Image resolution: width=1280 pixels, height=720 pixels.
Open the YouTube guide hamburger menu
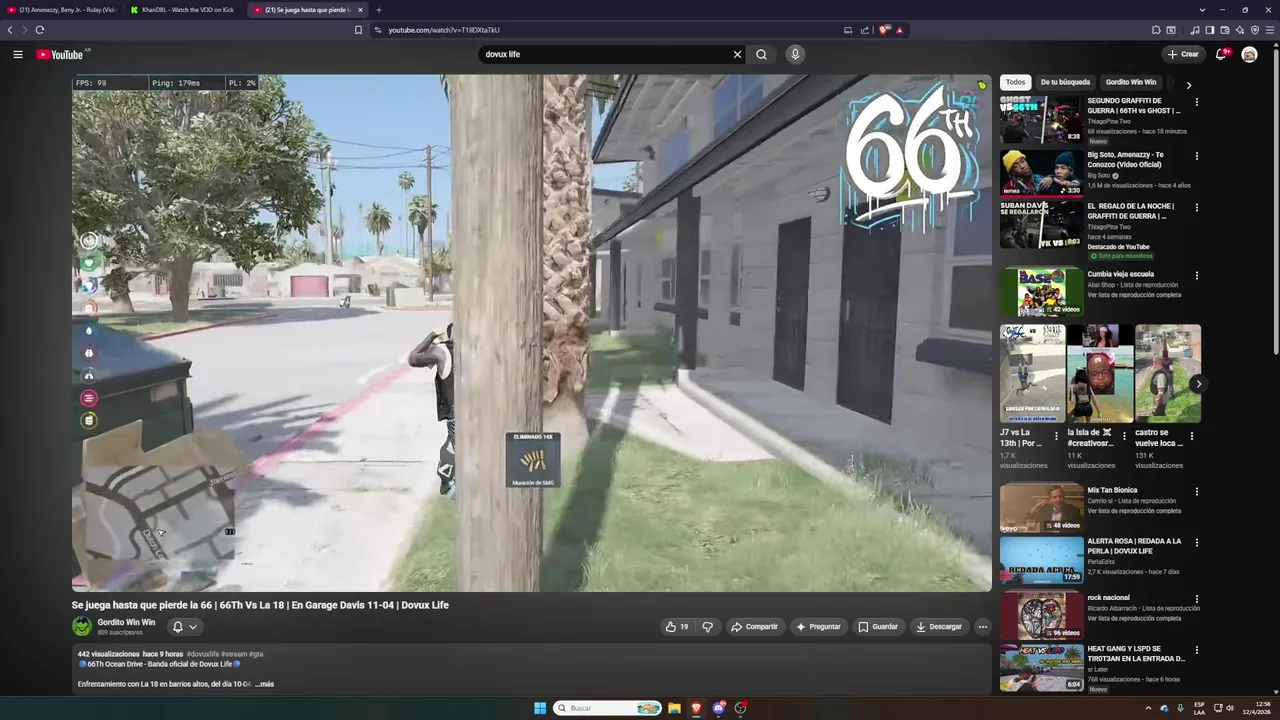point(18,54)
